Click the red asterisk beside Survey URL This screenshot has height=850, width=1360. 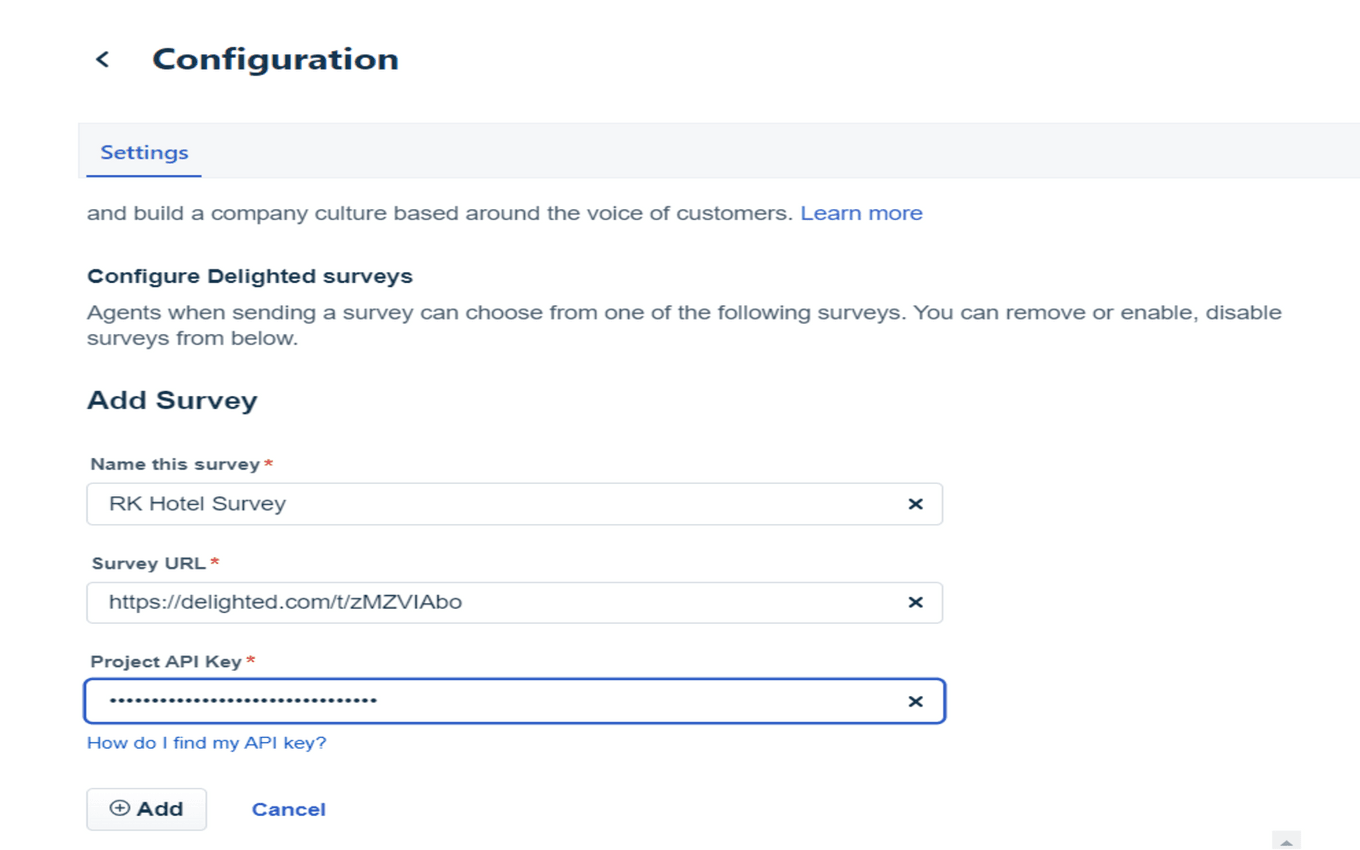(x=213, y=563)
